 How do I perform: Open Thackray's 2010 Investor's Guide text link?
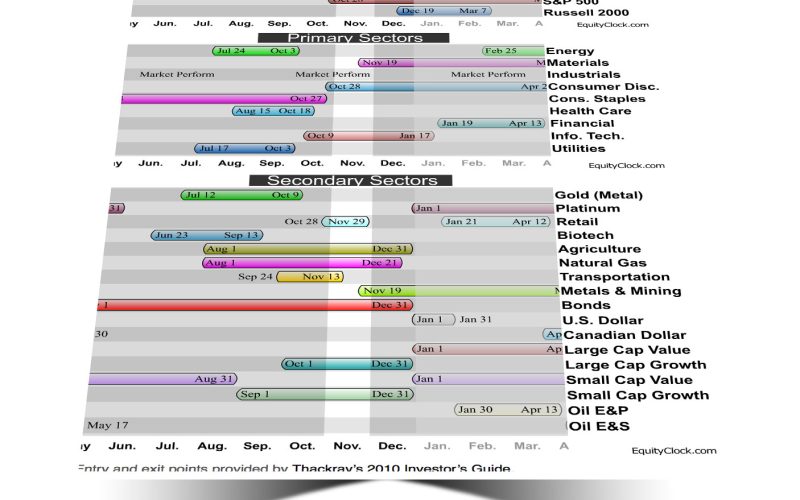coord(401,468)
